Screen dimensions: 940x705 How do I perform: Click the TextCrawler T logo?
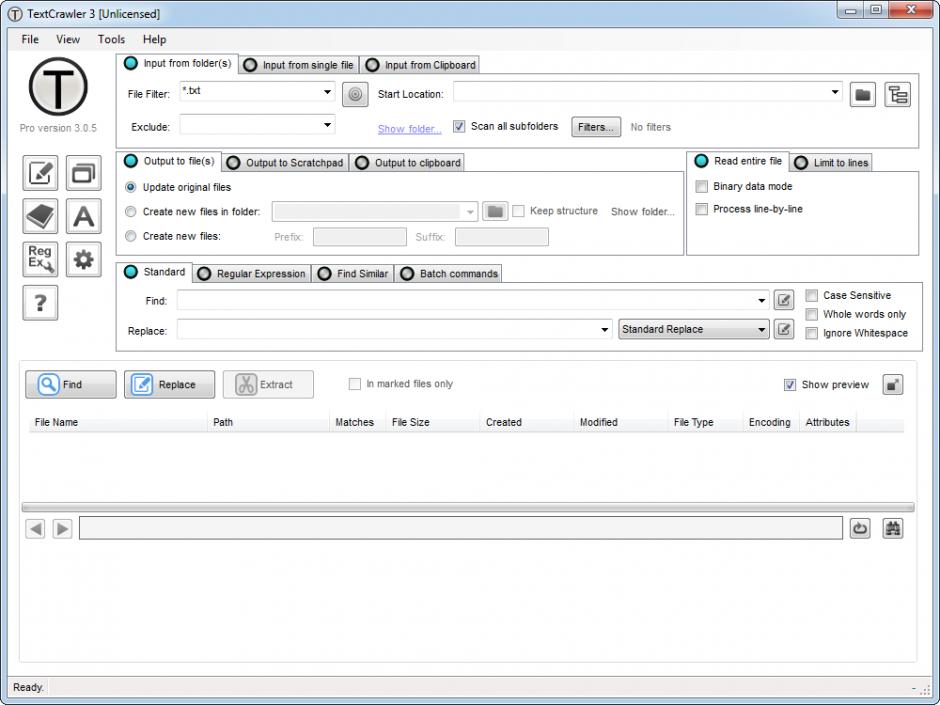click(58, 86)
